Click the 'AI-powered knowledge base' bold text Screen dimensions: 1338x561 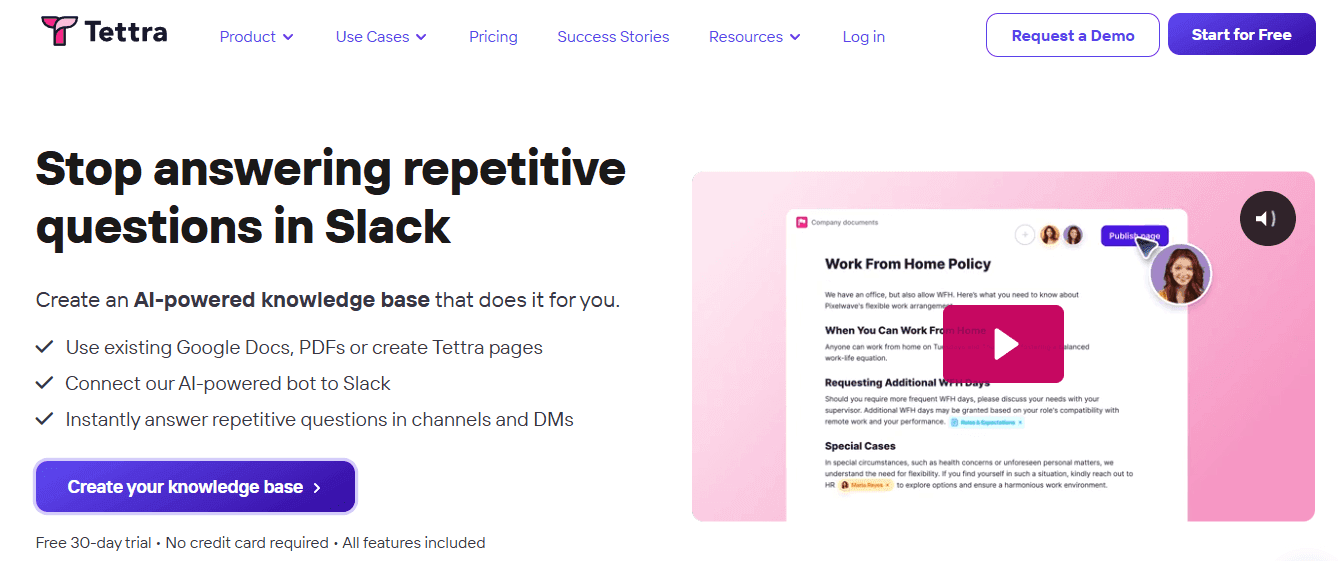point(282,299)
